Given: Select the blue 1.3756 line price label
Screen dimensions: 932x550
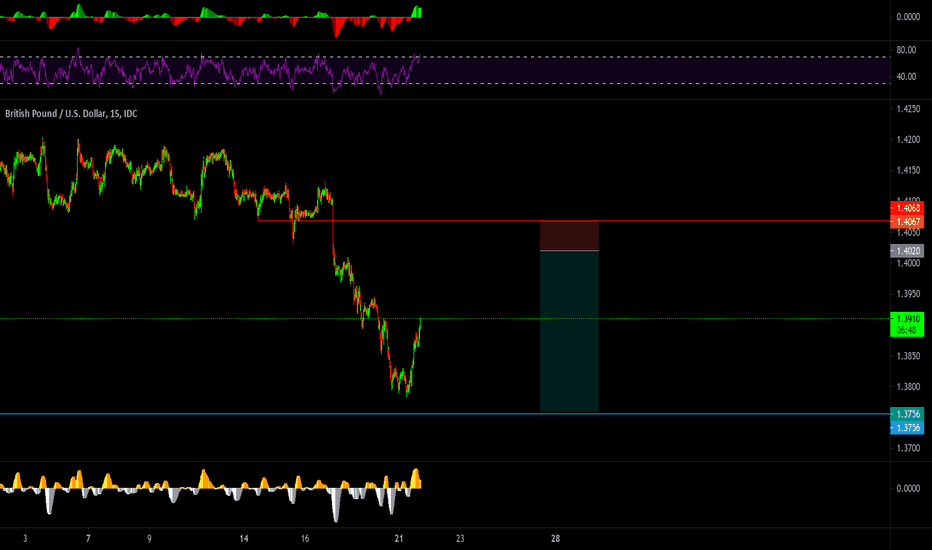Looking at the screenshot, I should coord(907,428).
